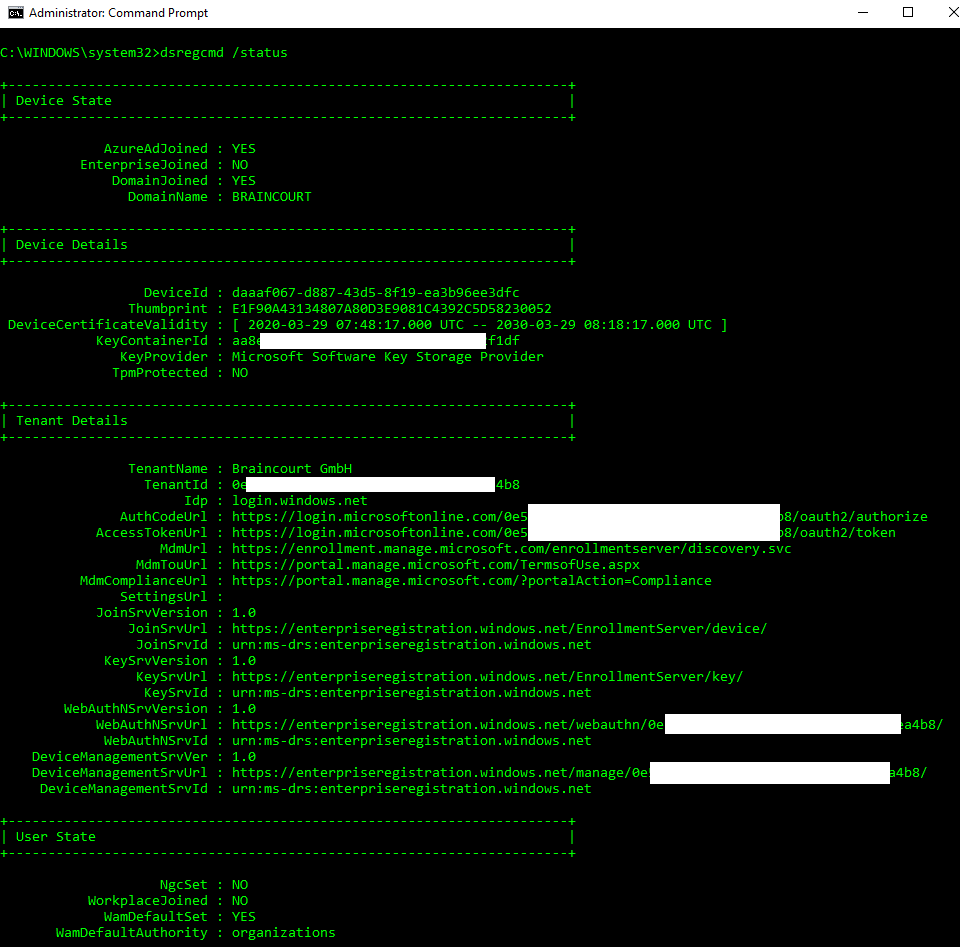Click the AuthCodeUrl label
The image size is (960, 947).
coord(163,517)
